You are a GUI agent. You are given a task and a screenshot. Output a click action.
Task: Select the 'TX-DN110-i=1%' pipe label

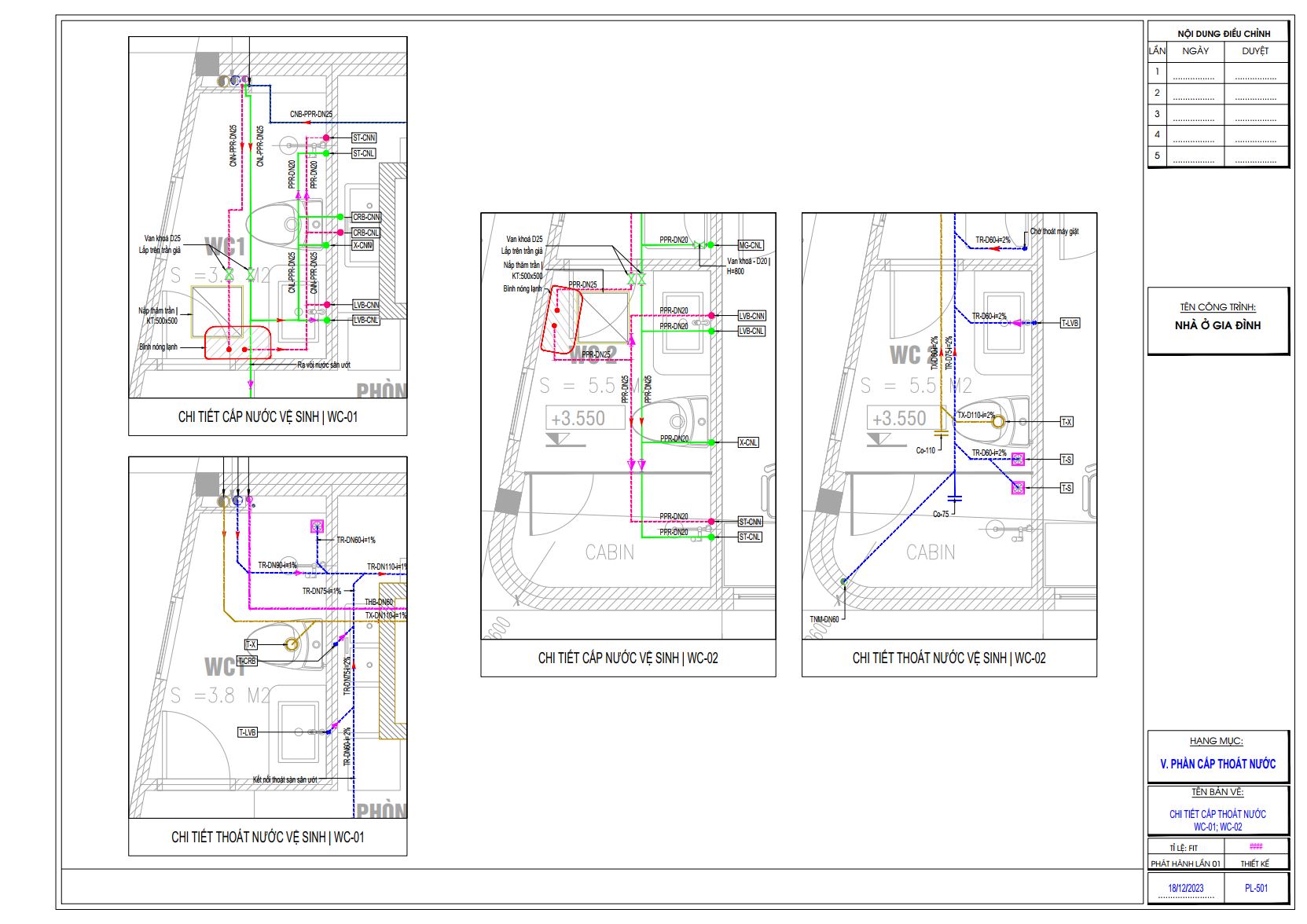[x=386, y=616]
